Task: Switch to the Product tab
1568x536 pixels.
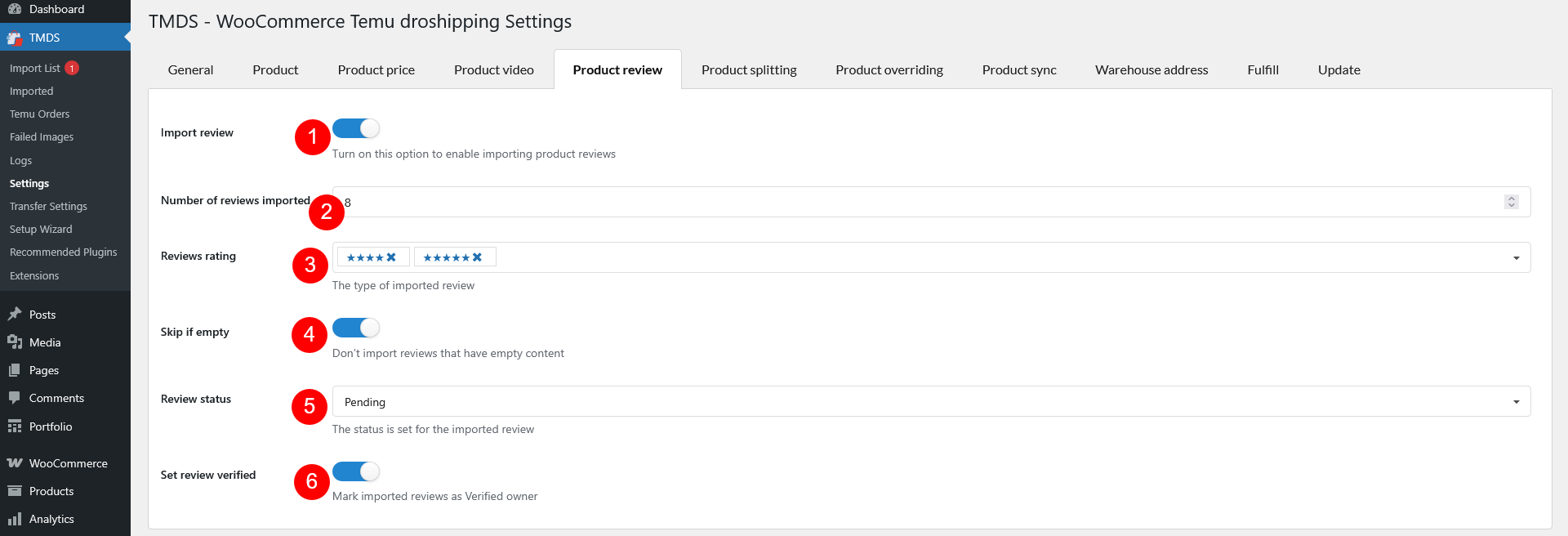Action: (275, 70)
